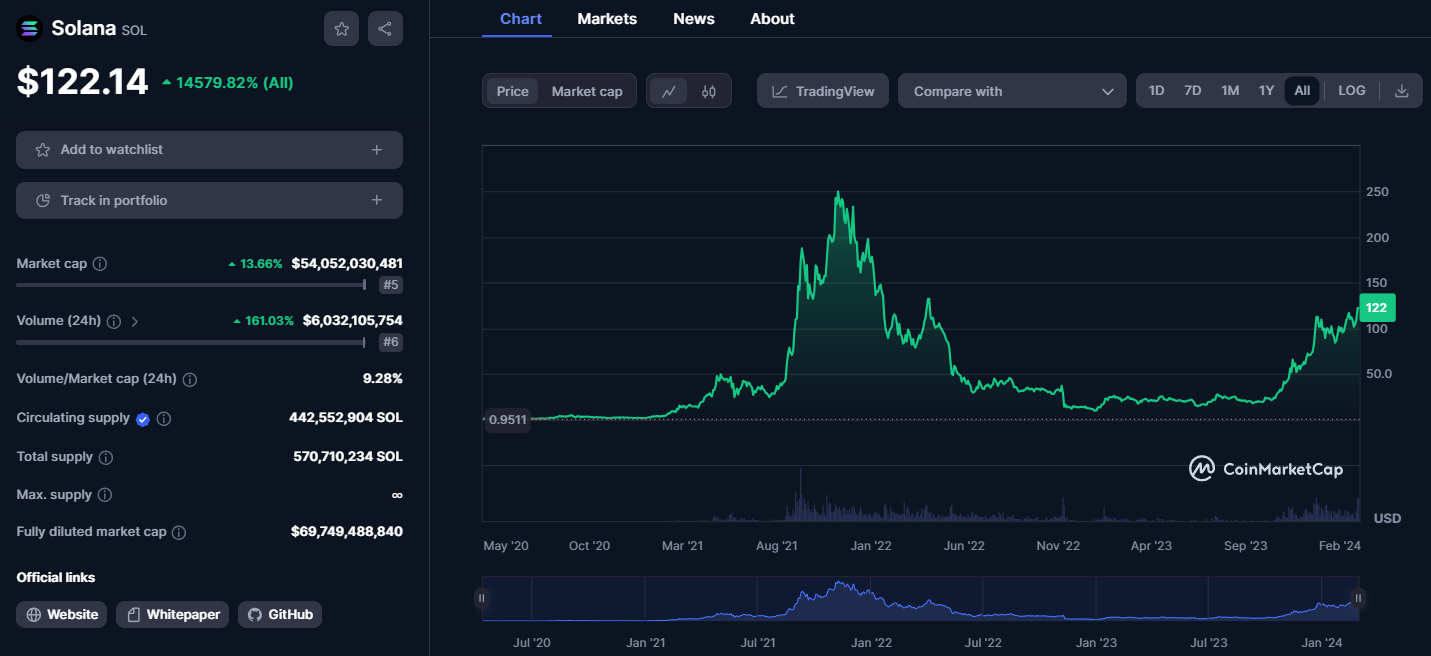Select the 1D time range
Image resolution: width=1431 pixels, height=656 pixels.
tap(1156, 91)
